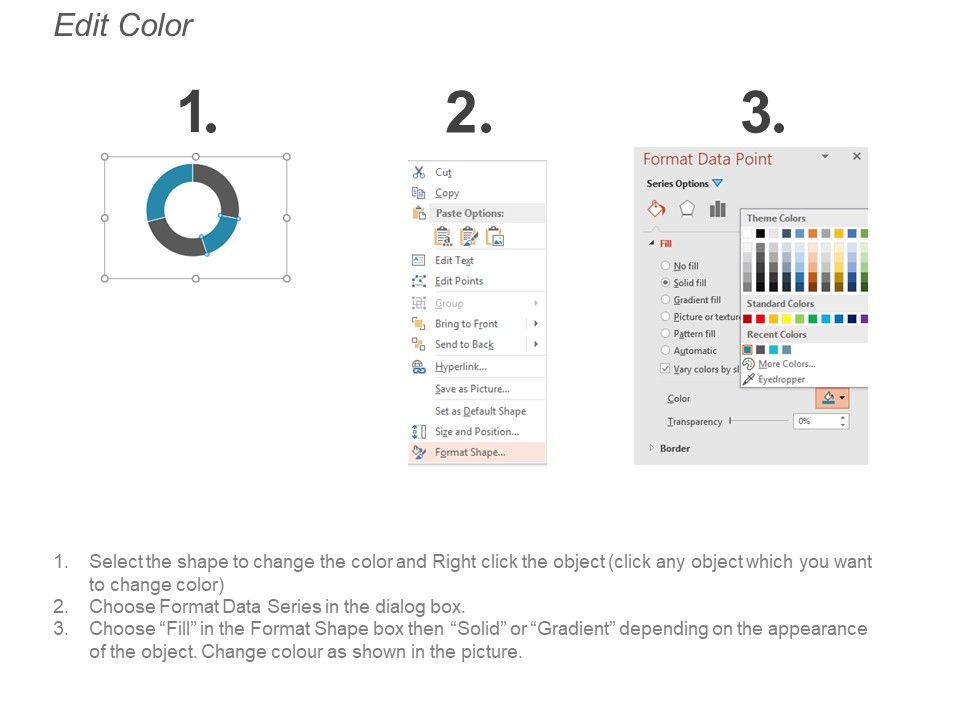Switch to the Effects pentagon icon
The width and height of the screenshot is (960, 720).
687,209
